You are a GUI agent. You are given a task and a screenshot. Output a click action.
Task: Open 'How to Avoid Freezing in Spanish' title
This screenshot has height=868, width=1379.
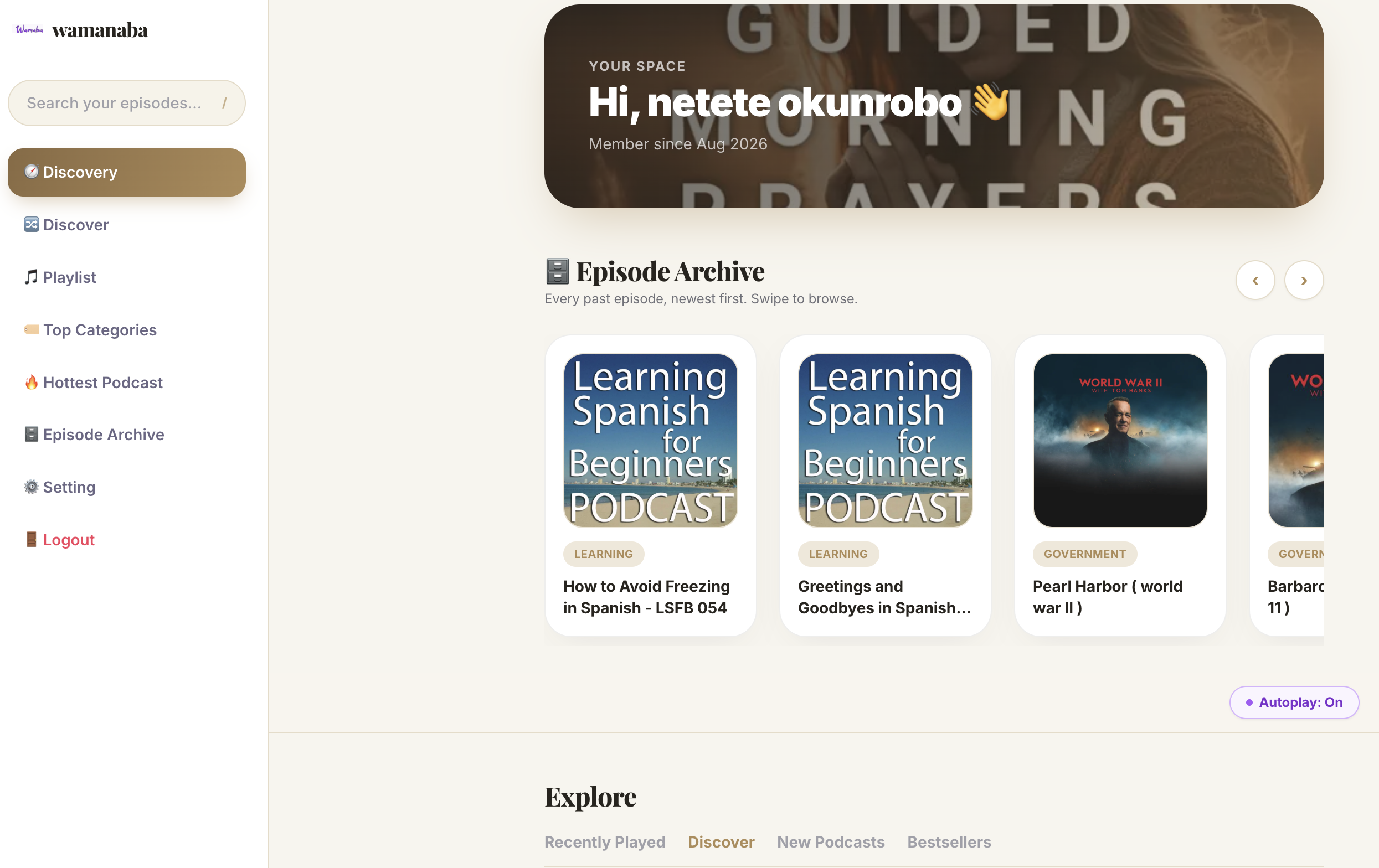pos(646,597)
